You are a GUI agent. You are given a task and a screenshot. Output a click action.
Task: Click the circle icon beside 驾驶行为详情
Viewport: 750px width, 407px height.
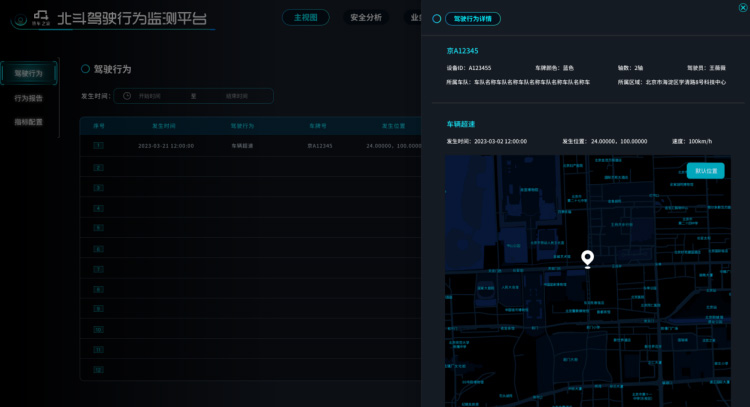point(437,19)
